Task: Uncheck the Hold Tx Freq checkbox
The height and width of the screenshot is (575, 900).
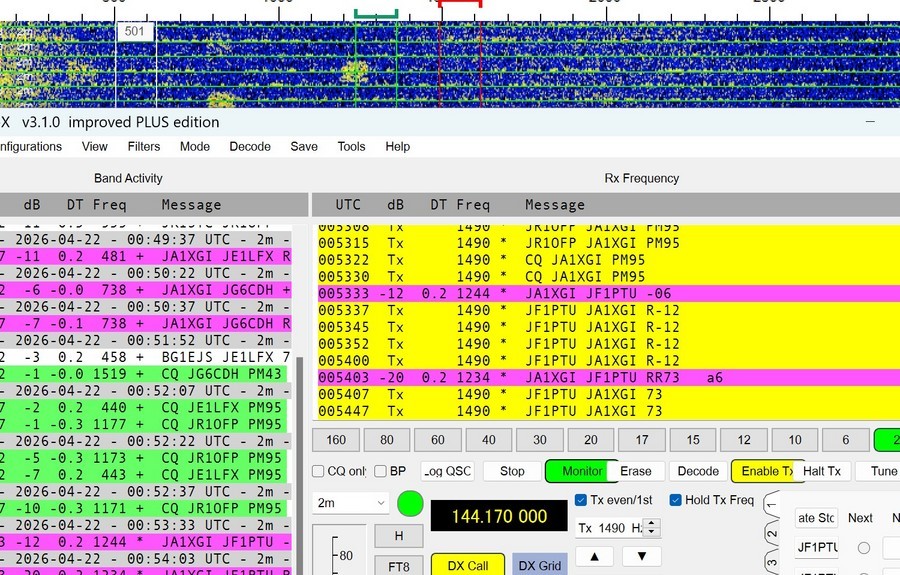Action: point(676,500)
